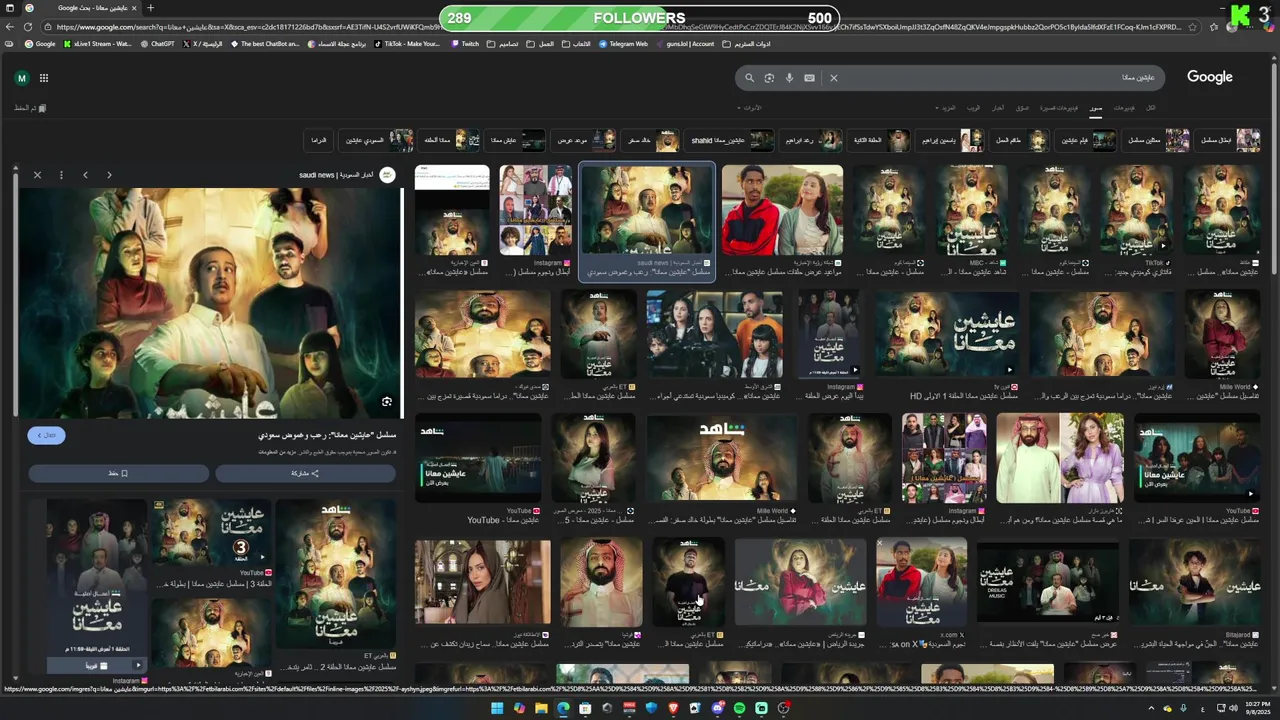
Task: Open the Google apps grid
Action: 44,78
